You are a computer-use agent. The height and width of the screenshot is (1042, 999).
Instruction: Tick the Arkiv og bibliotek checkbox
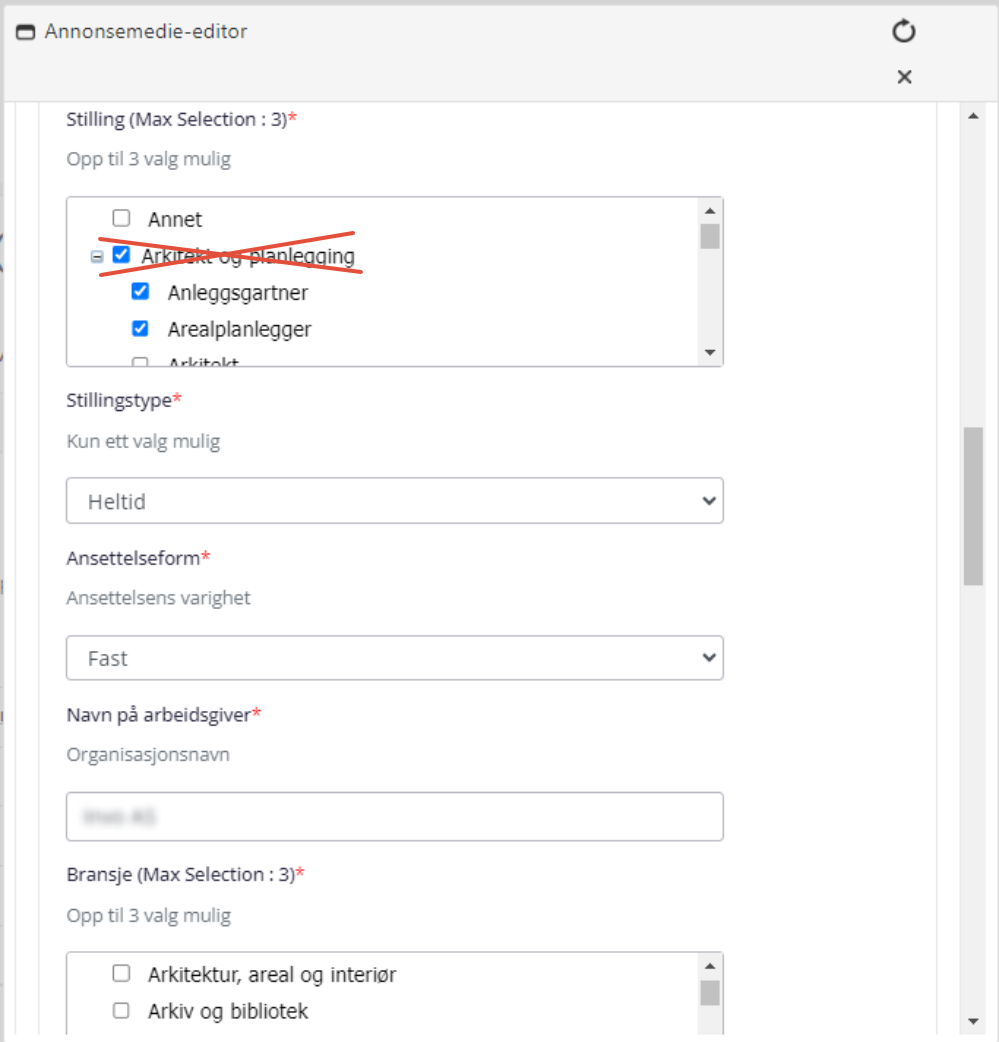[x=121, y=1011]
